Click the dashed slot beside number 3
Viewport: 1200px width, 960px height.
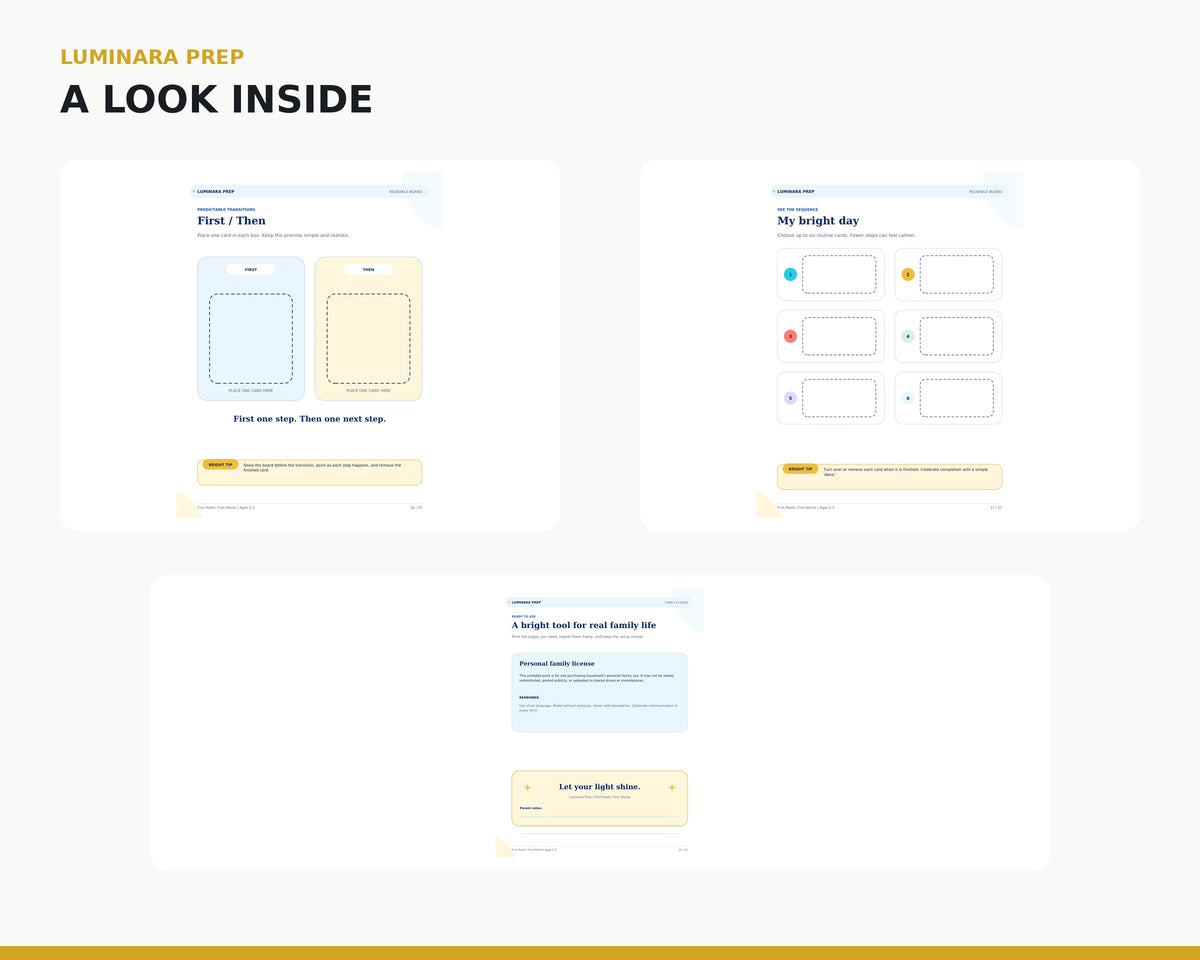coord(839,336)
